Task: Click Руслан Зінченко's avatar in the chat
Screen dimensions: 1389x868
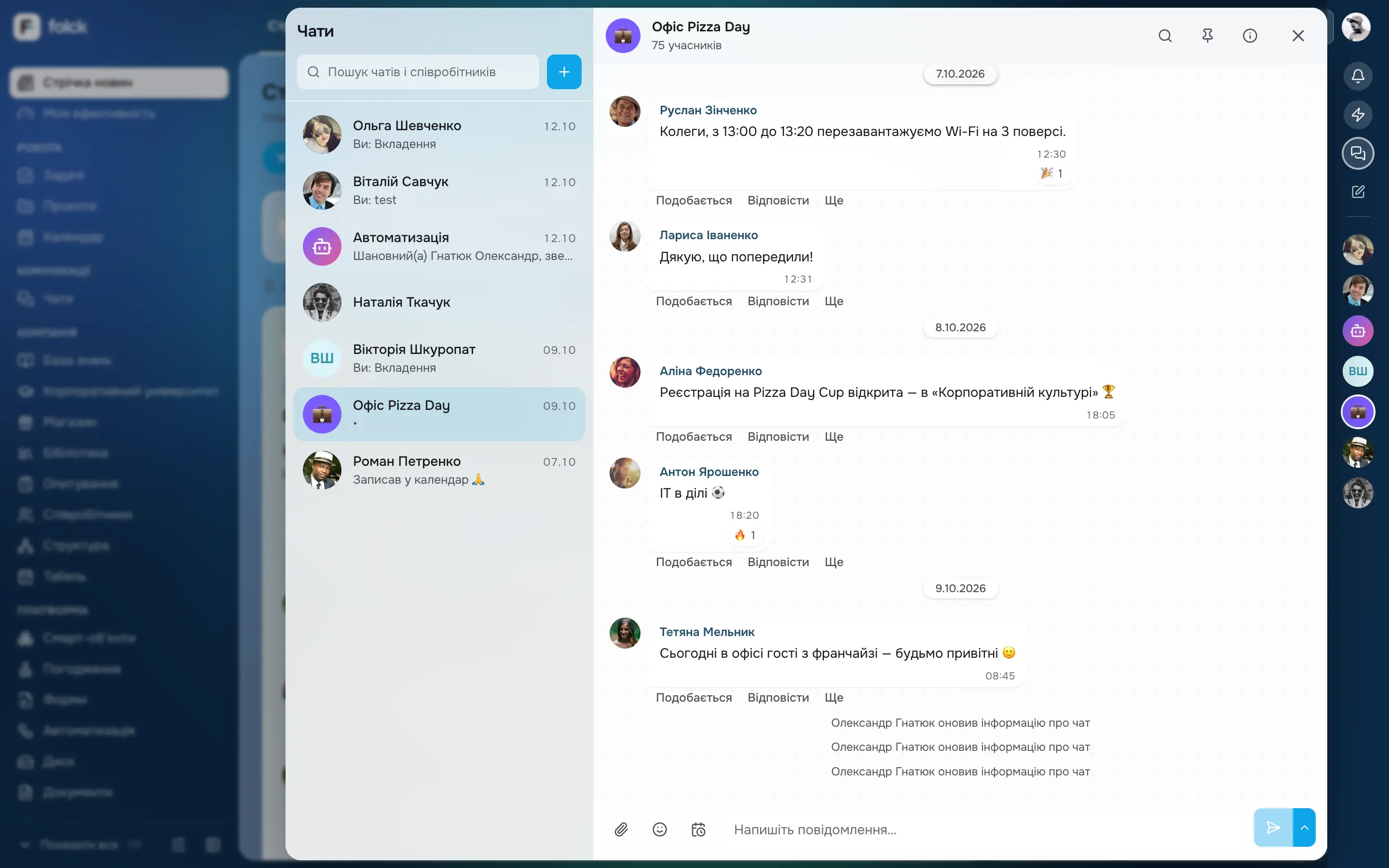Action: click(625, 111)
